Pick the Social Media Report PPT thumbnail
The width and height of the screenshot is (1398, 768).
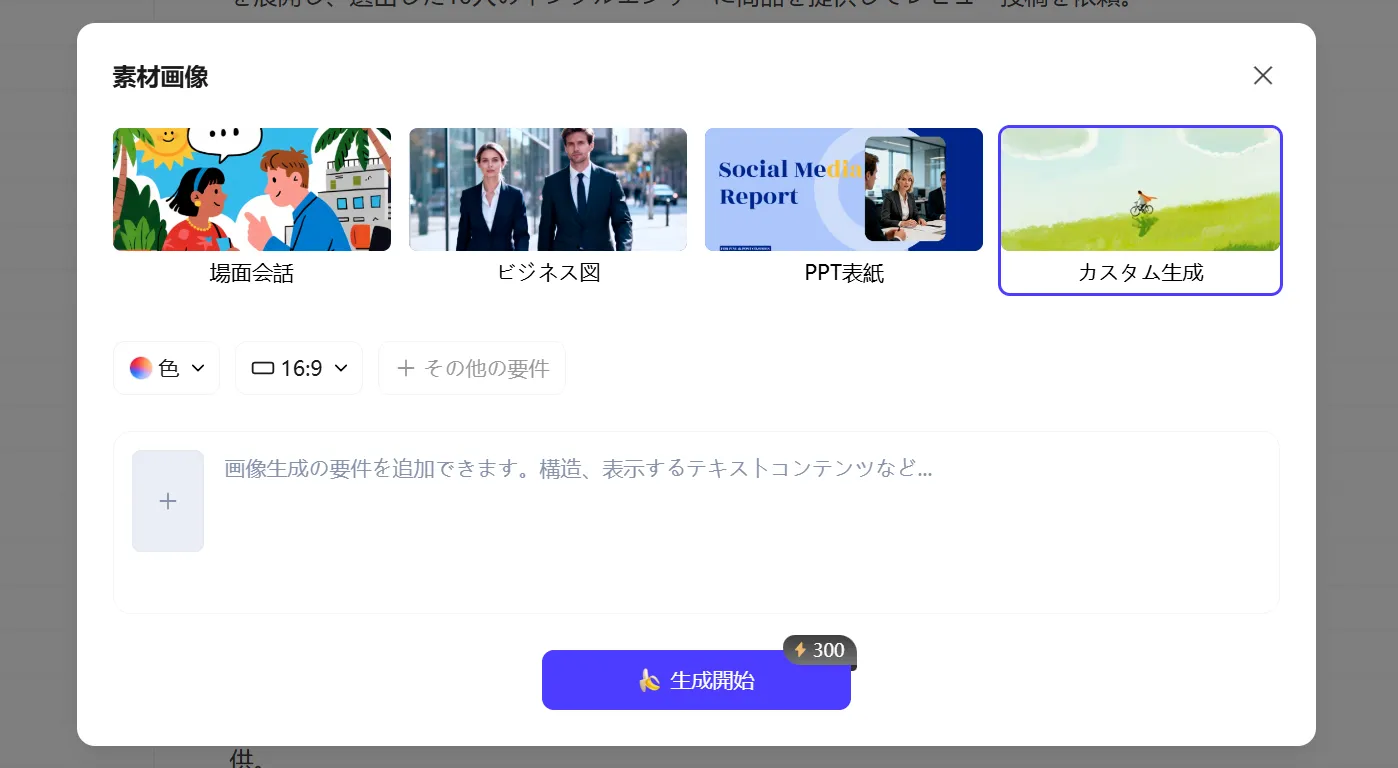coord(843,189)
